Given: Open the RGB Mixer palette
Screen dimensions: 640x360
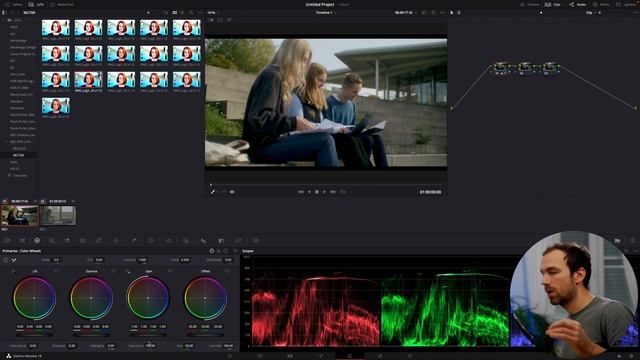Looking at the screenshot, I should point(67,241).
